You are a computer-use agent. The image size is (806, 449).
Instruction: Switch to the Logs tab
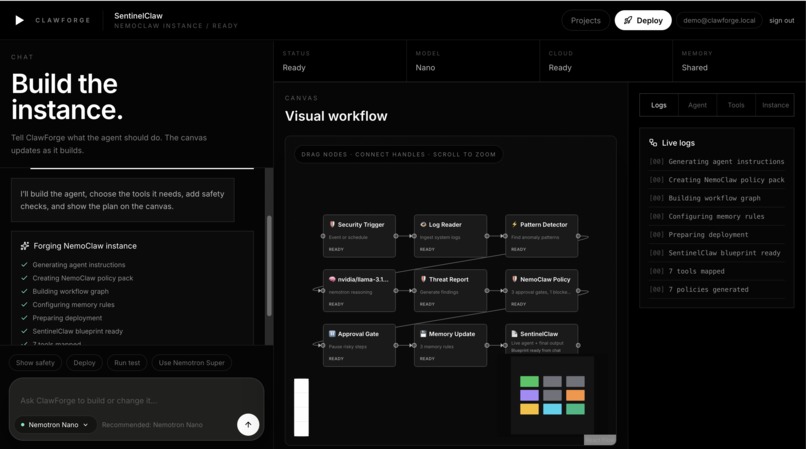(x=658, y=105)
